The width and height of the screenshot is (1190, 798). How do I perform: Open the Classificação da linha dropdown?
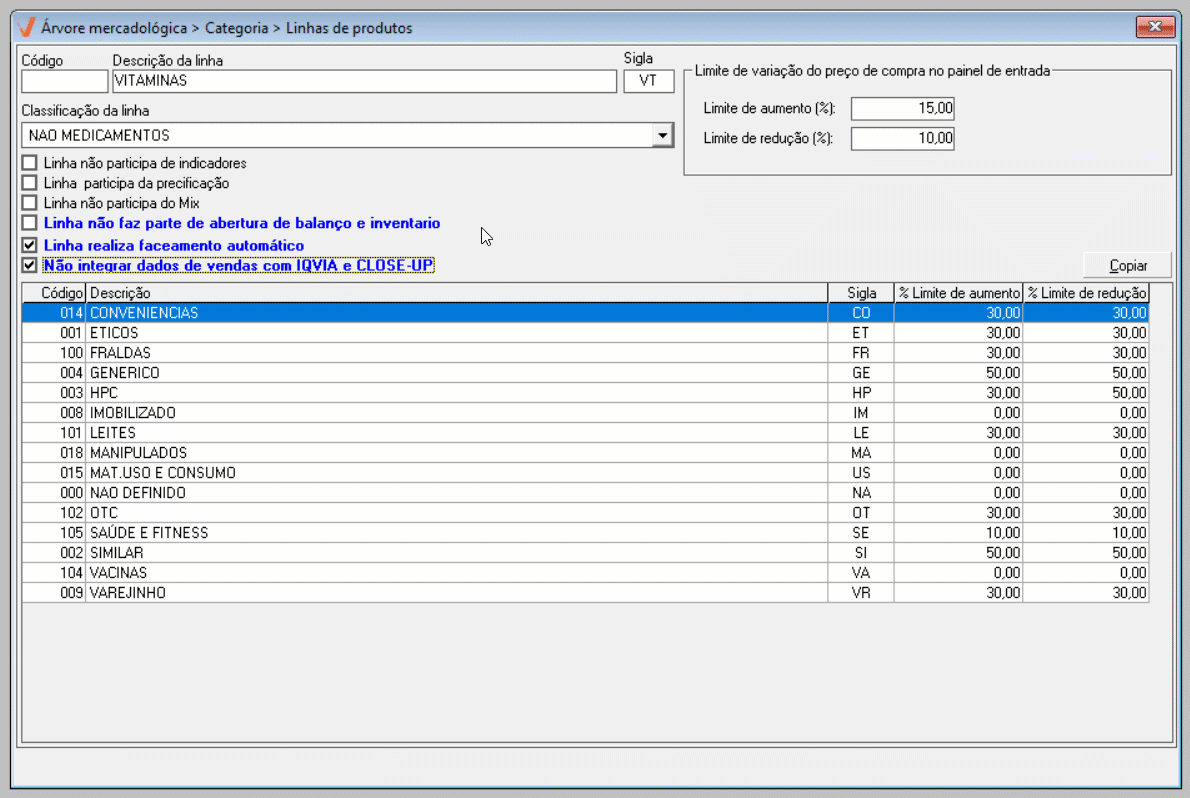coord(662,135)
